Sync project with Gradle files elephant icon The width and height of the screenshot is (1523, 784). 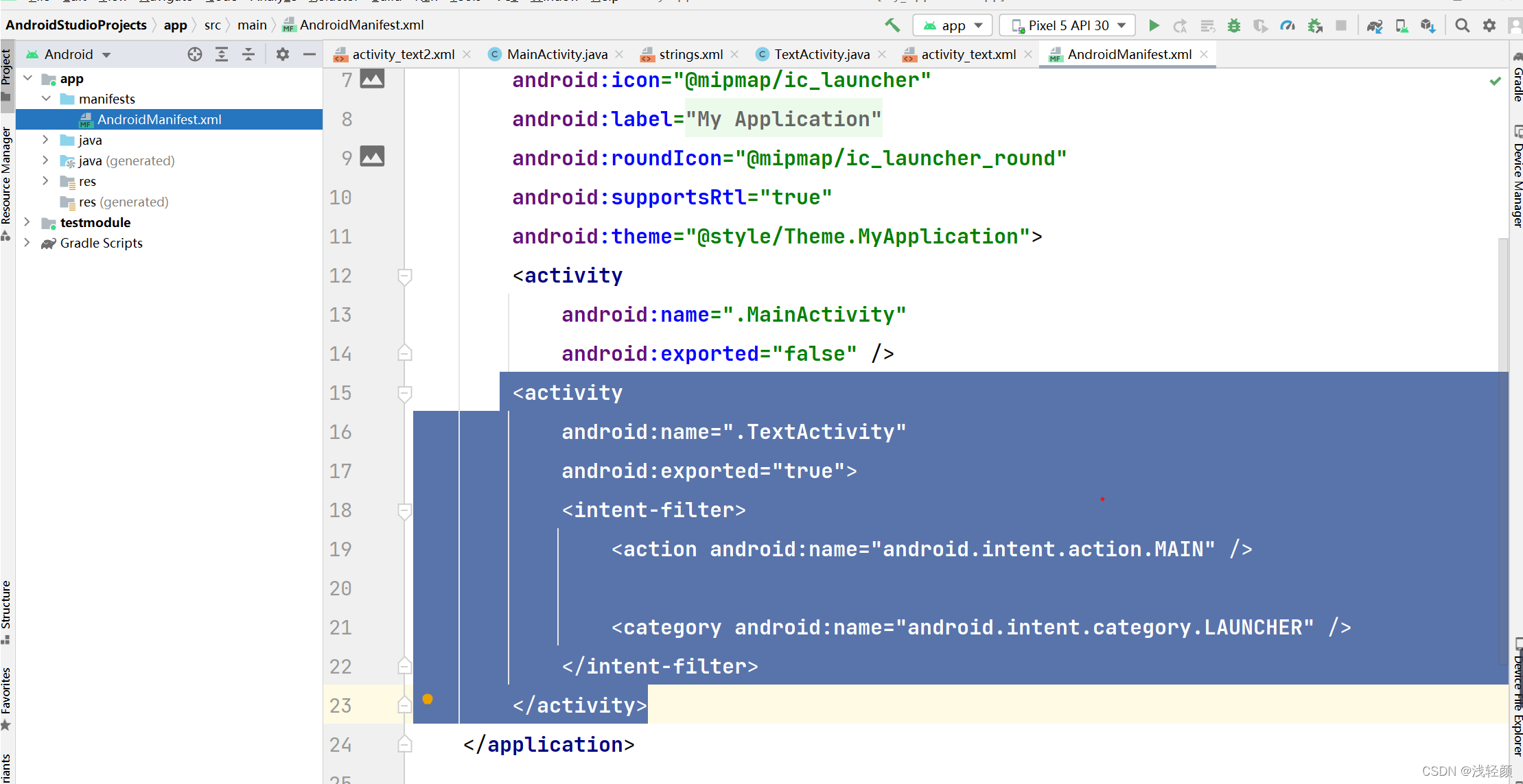pos(1375,25)
